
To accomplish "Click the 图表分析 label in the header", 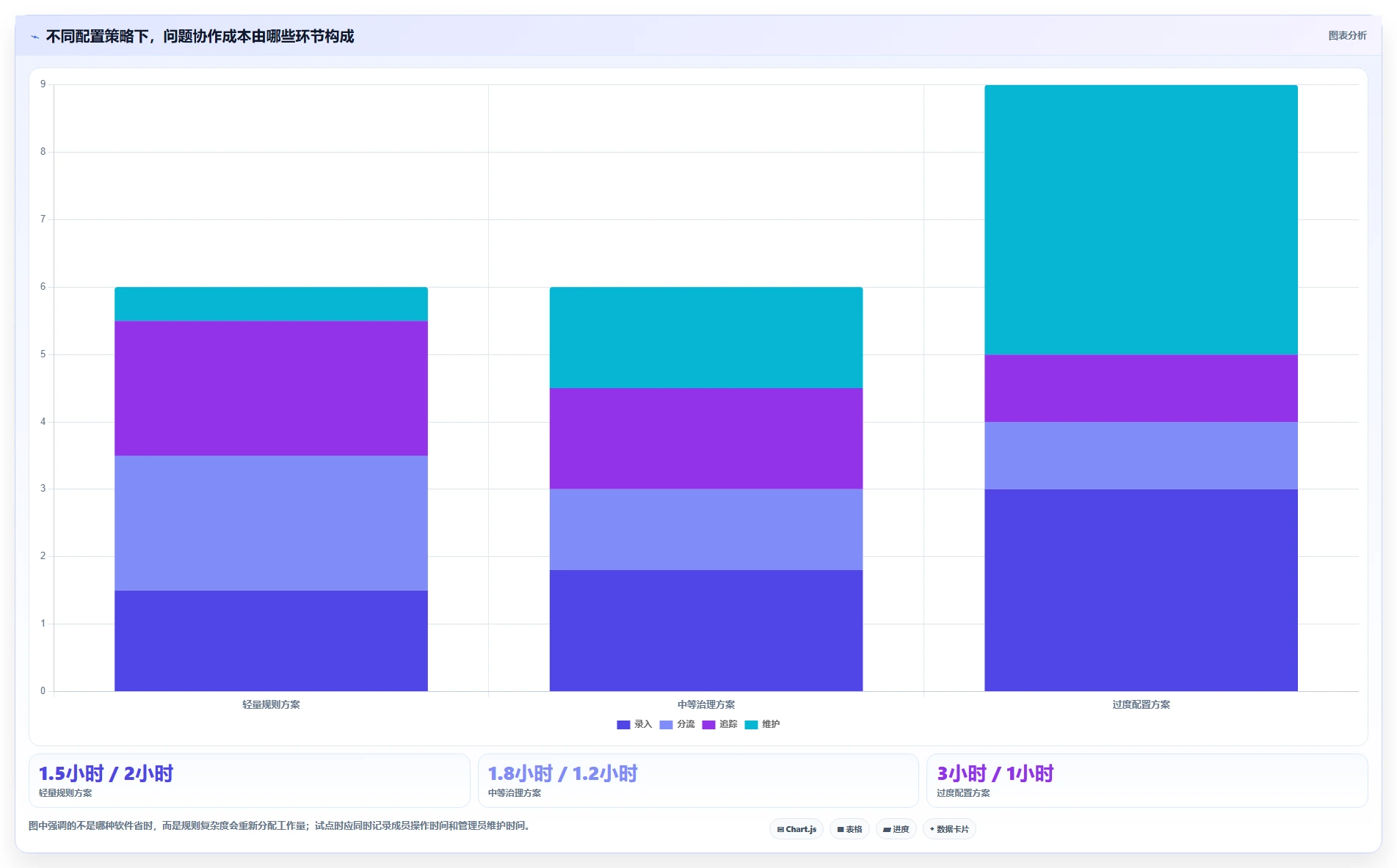I will tap(1347, 36).
